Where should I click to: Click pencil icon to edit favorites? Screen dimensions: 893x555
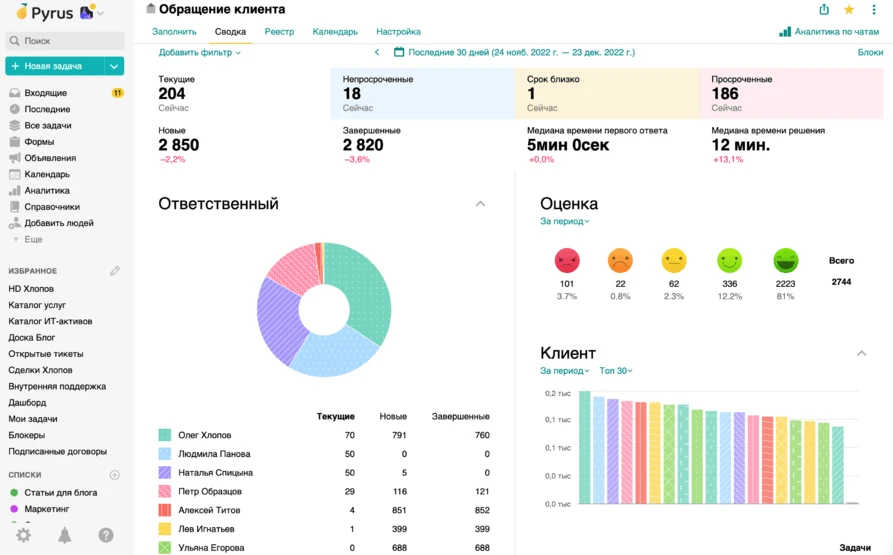click(115, 271)
